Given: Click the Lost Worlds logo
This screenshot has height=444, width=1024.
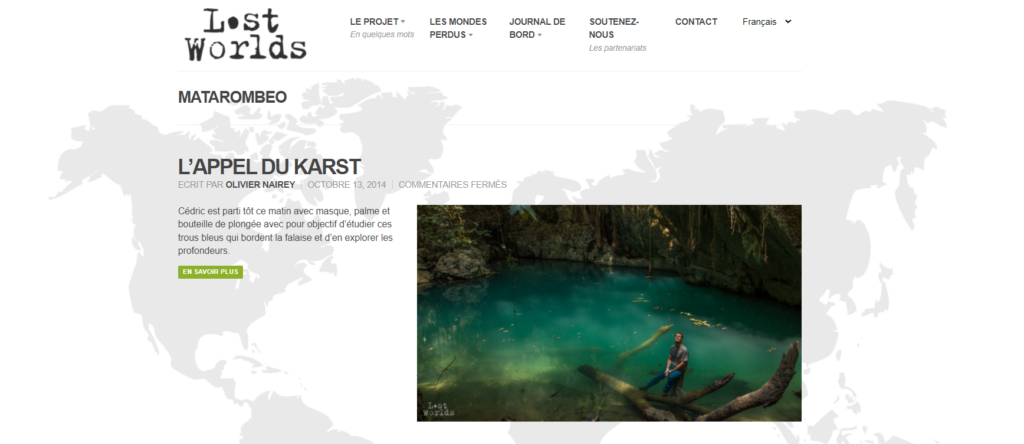Looking at the screenshot, I should click(246, 35).
